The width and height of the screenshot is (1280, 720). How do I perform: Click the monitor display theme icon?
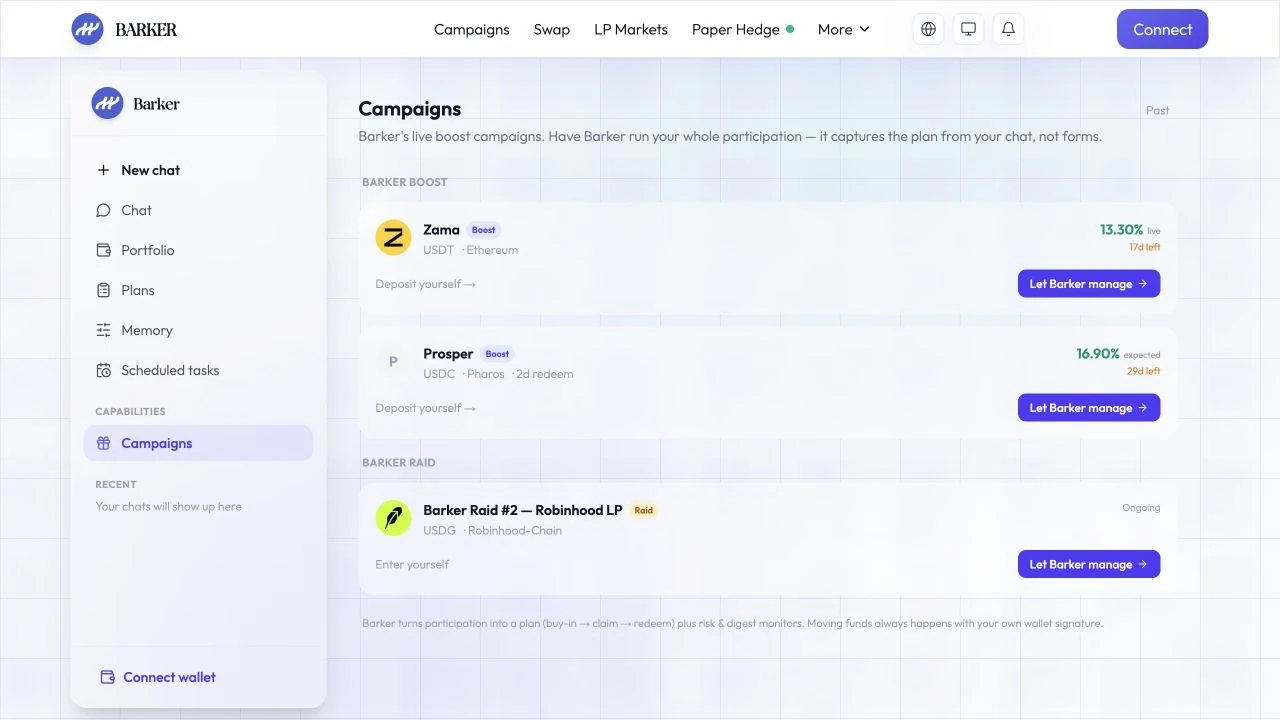pos(968,29)
